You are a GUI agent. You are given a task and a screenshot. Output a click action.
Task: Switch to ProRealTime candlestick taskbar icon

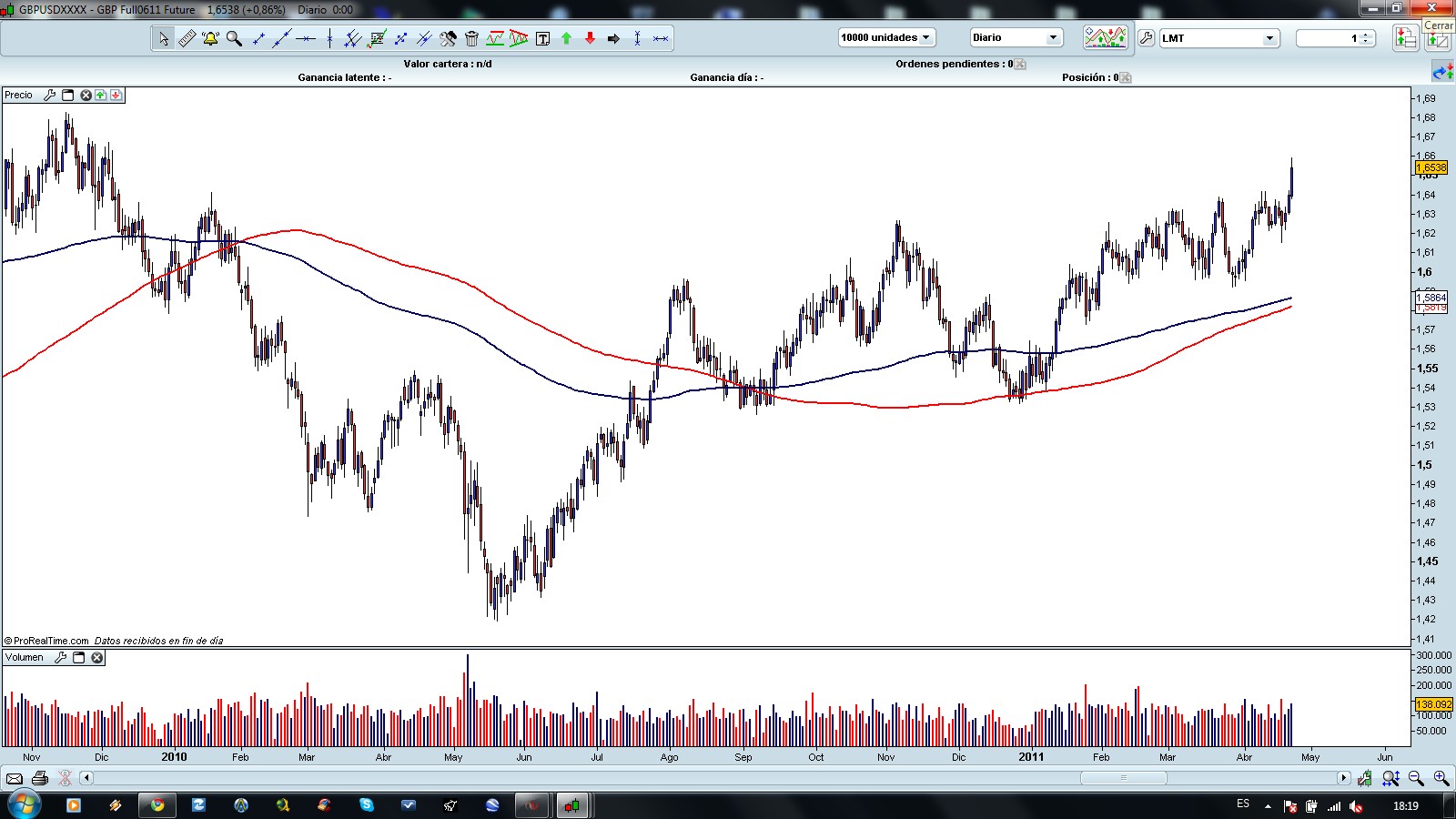(571, 805)
